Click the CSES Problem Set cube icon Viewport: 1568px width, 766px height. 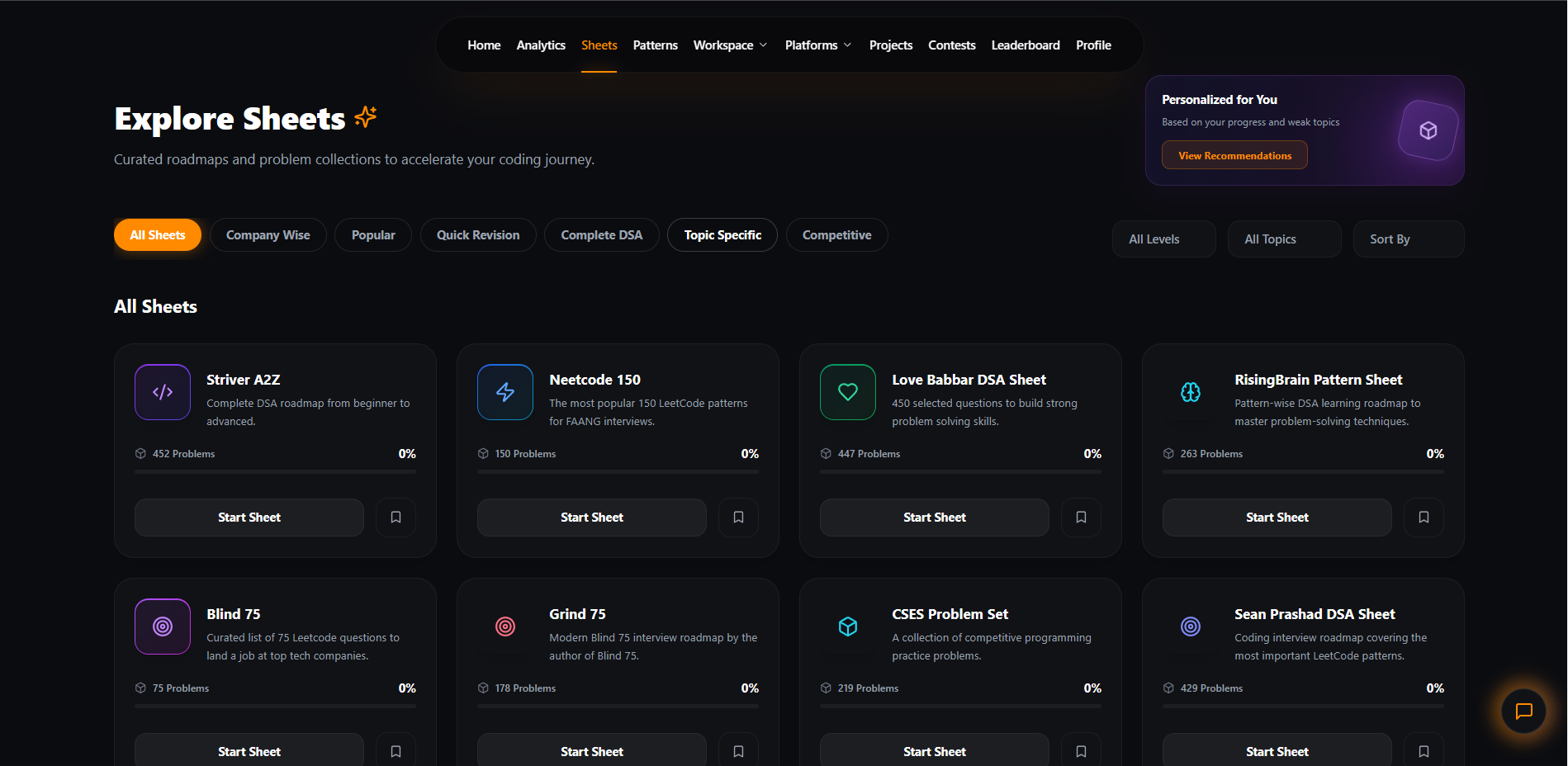848,627
